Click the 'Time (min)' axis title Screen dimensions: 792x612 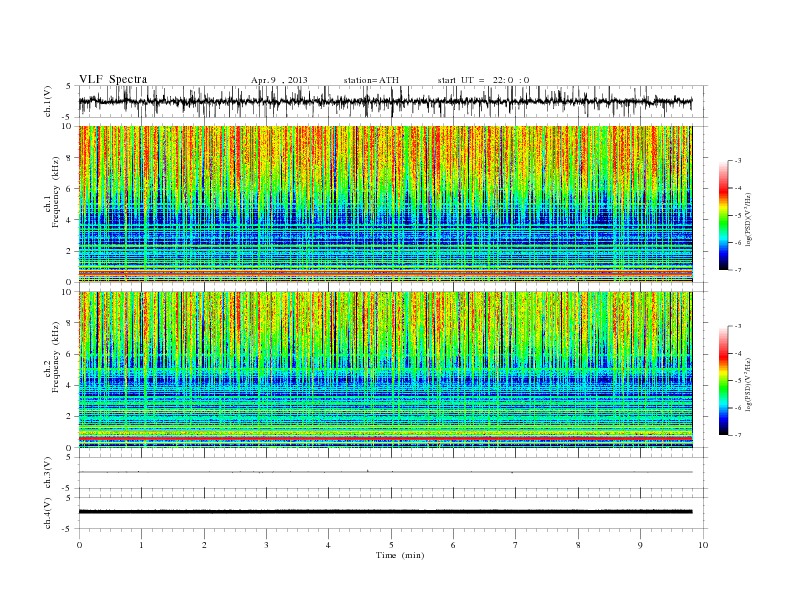click(x=400, y=555)
